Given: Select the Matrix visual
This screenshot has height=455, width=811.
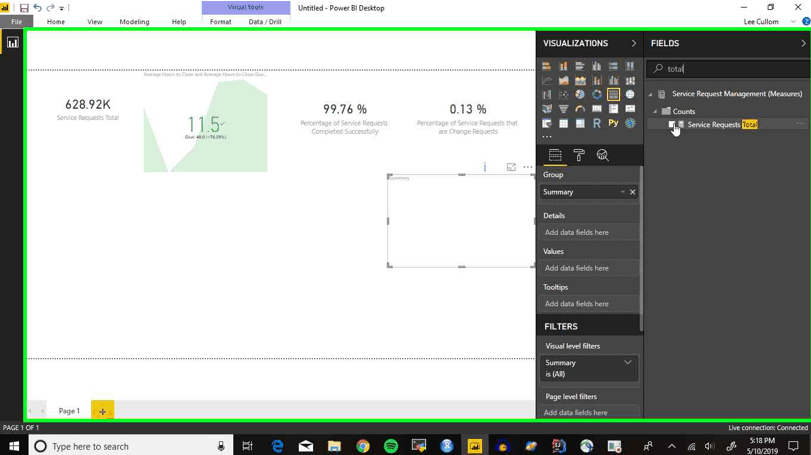Looking at the screenshot, I should click(x=580, y=123).
